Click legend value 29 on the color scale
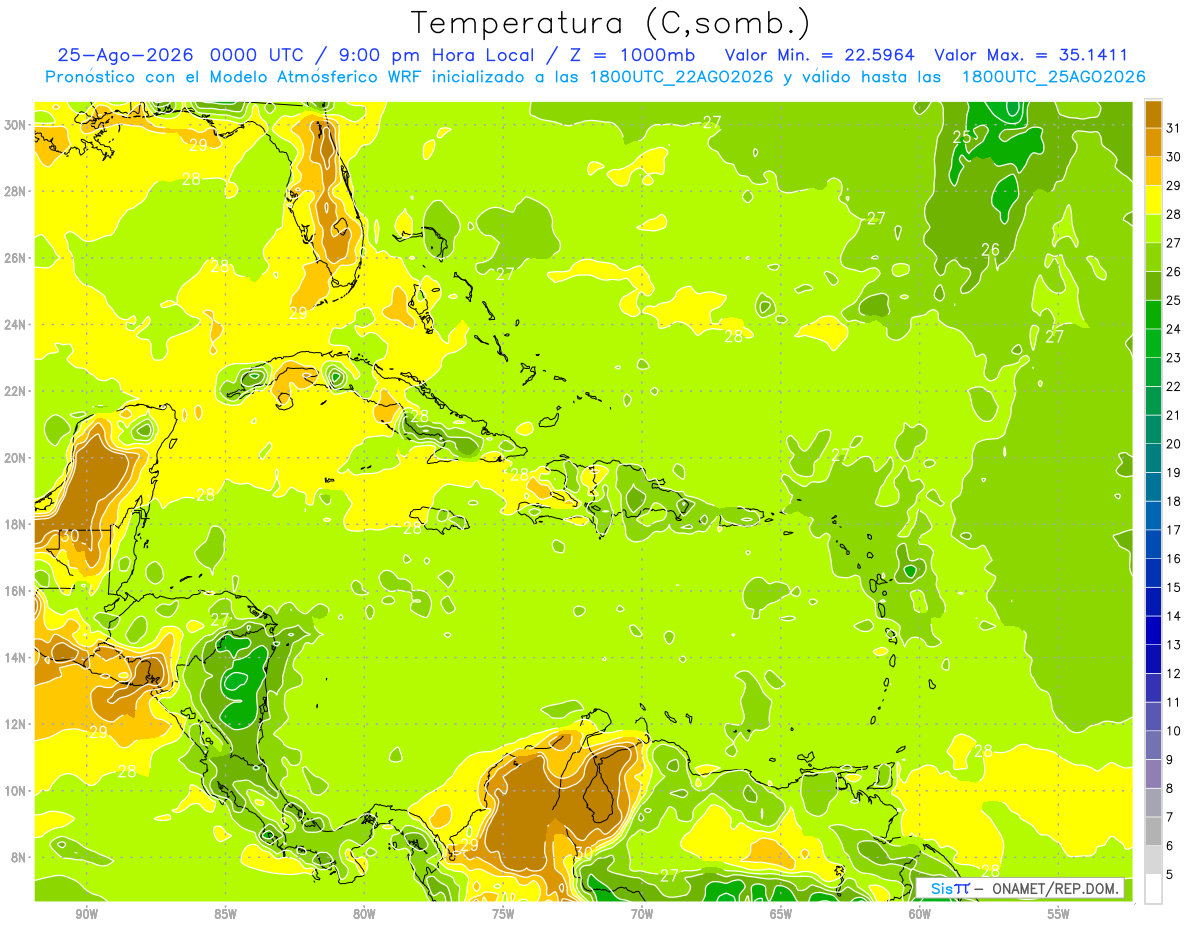 click(x=1174, y=186)
